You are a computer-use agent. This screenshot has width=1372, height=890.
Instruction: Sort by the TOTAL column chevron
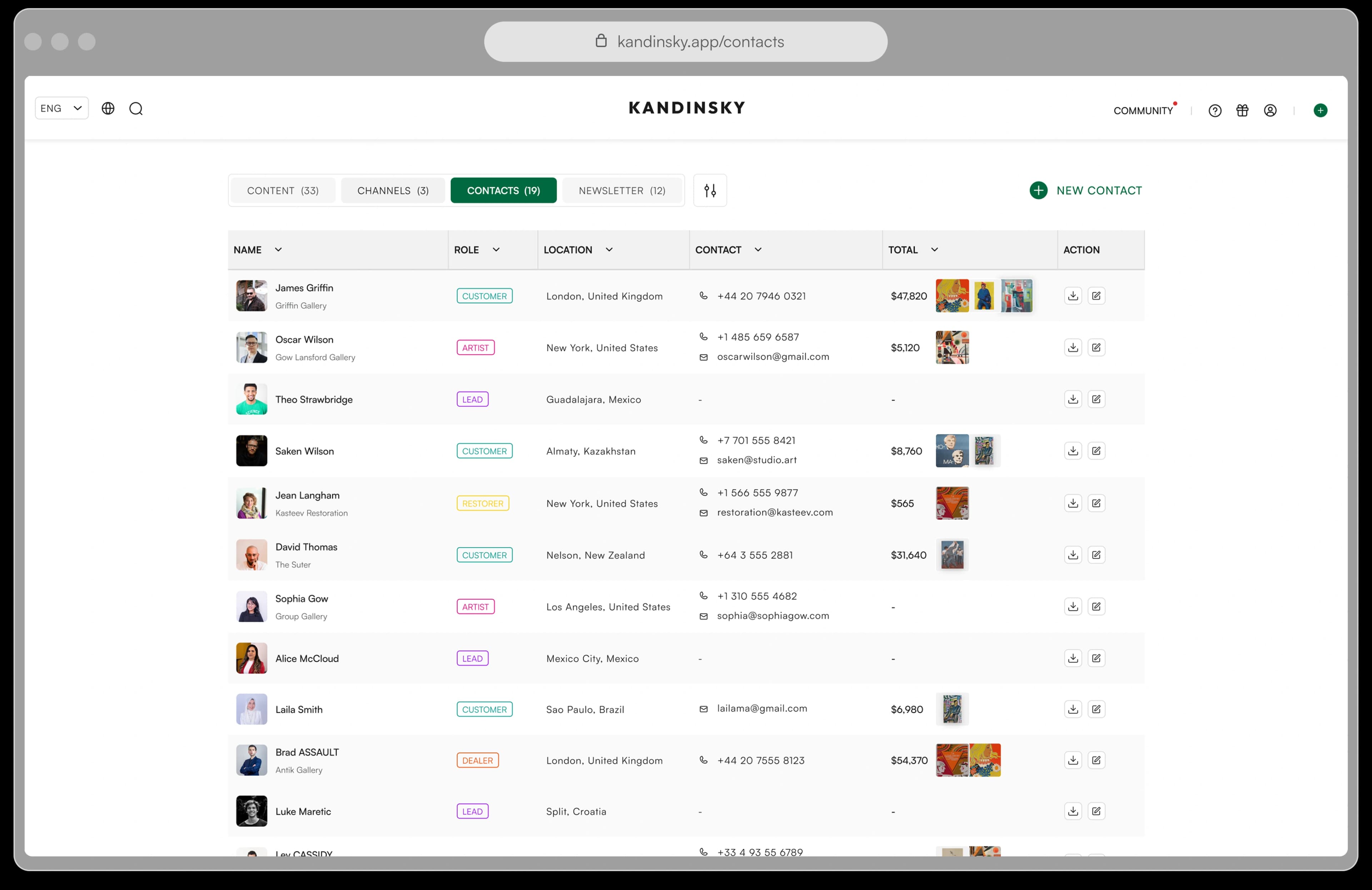click(x=934, y=249)
